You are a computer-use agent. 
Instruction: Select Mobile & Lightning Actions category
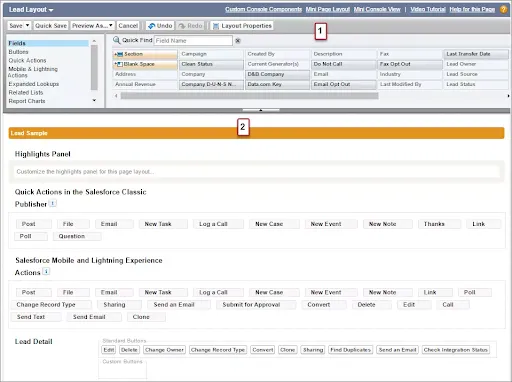pos(33,72)
